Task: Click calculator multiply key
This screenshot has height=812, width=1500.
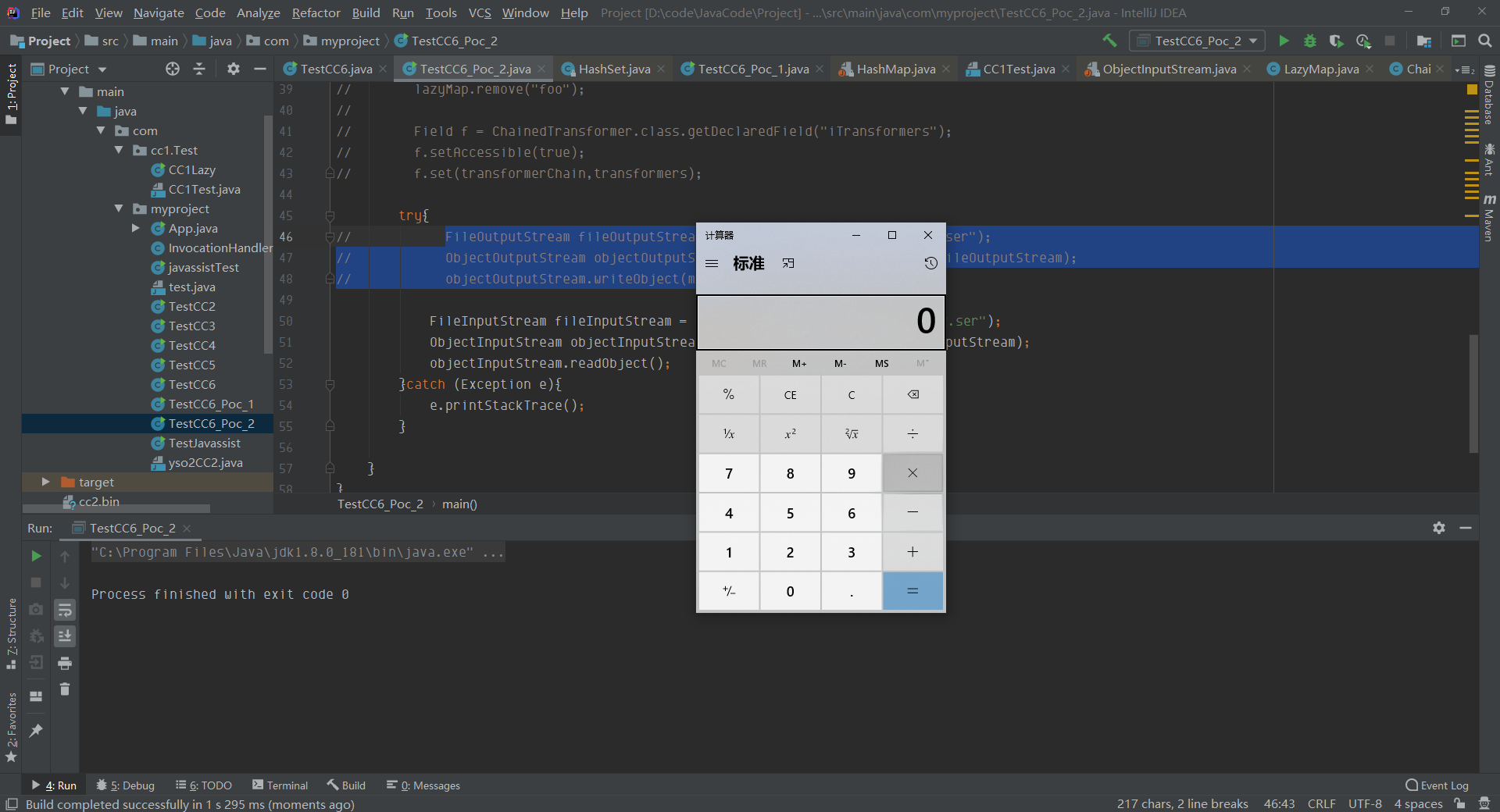Action: pos(912,473)
